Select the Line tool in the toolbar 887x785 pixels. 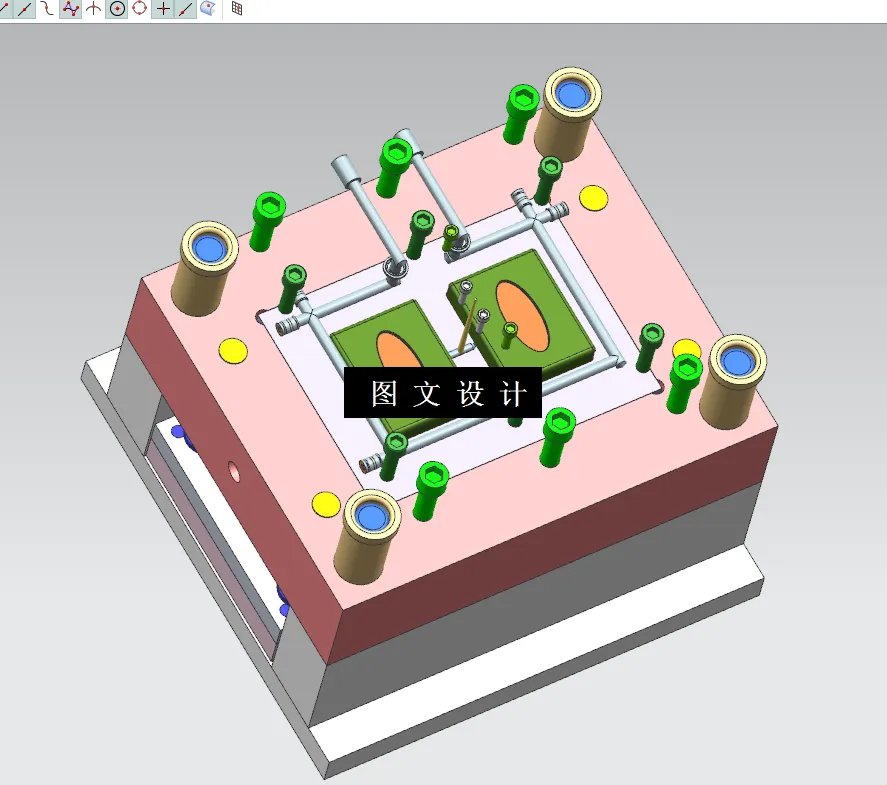pyautogui.click(x=24, y=10)
